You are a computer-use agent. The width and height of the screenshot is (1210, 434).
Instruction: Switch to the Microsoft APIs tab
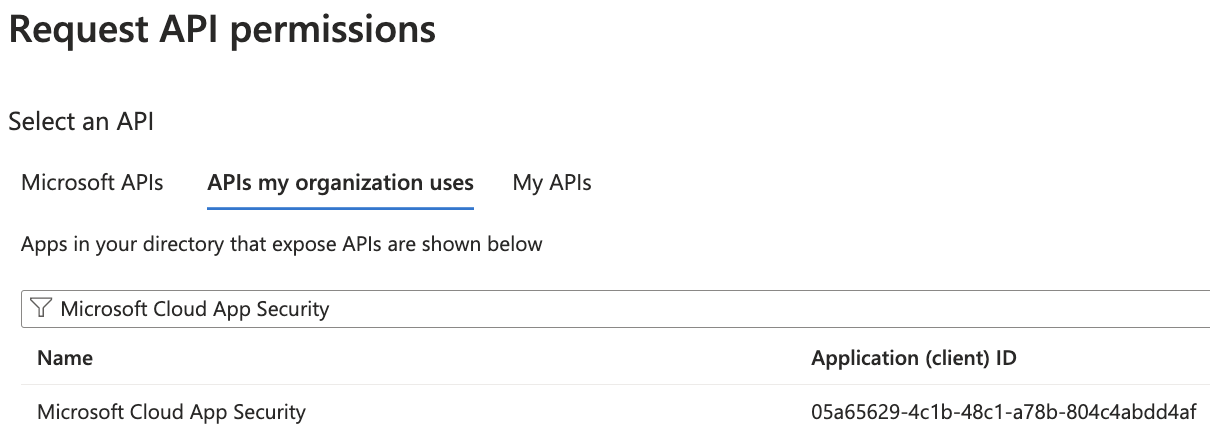(x=92, y=183)
